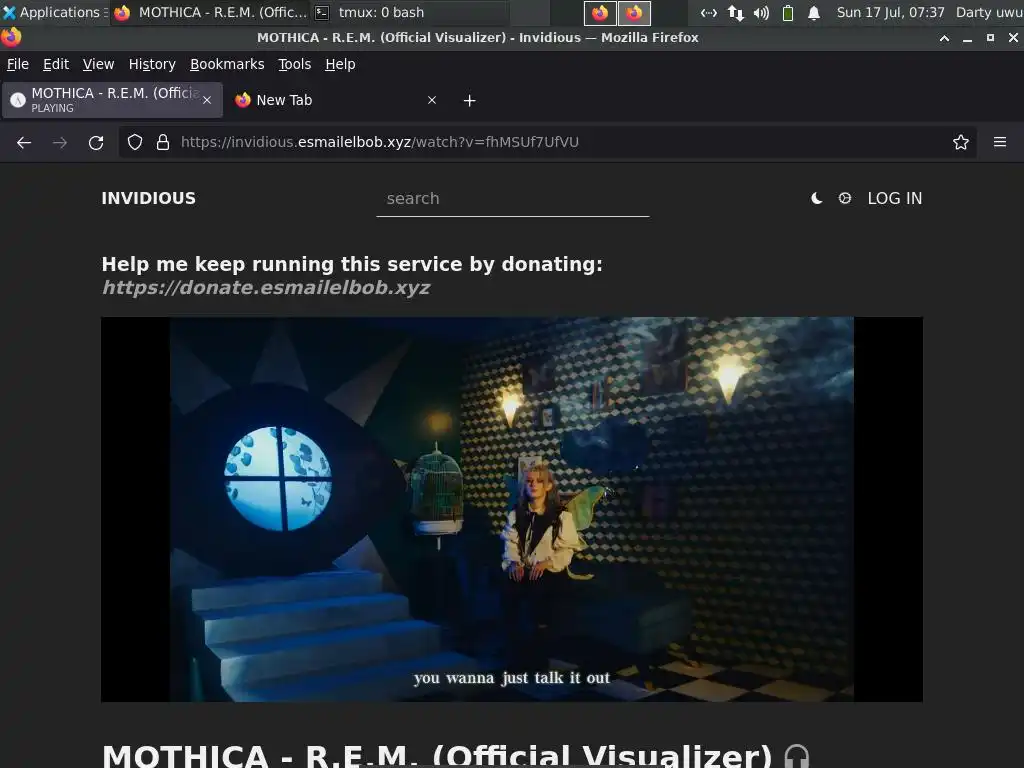Open the clock showing Sun 17 Jul
Screen dimensions: 1024x768
point(890,12)
